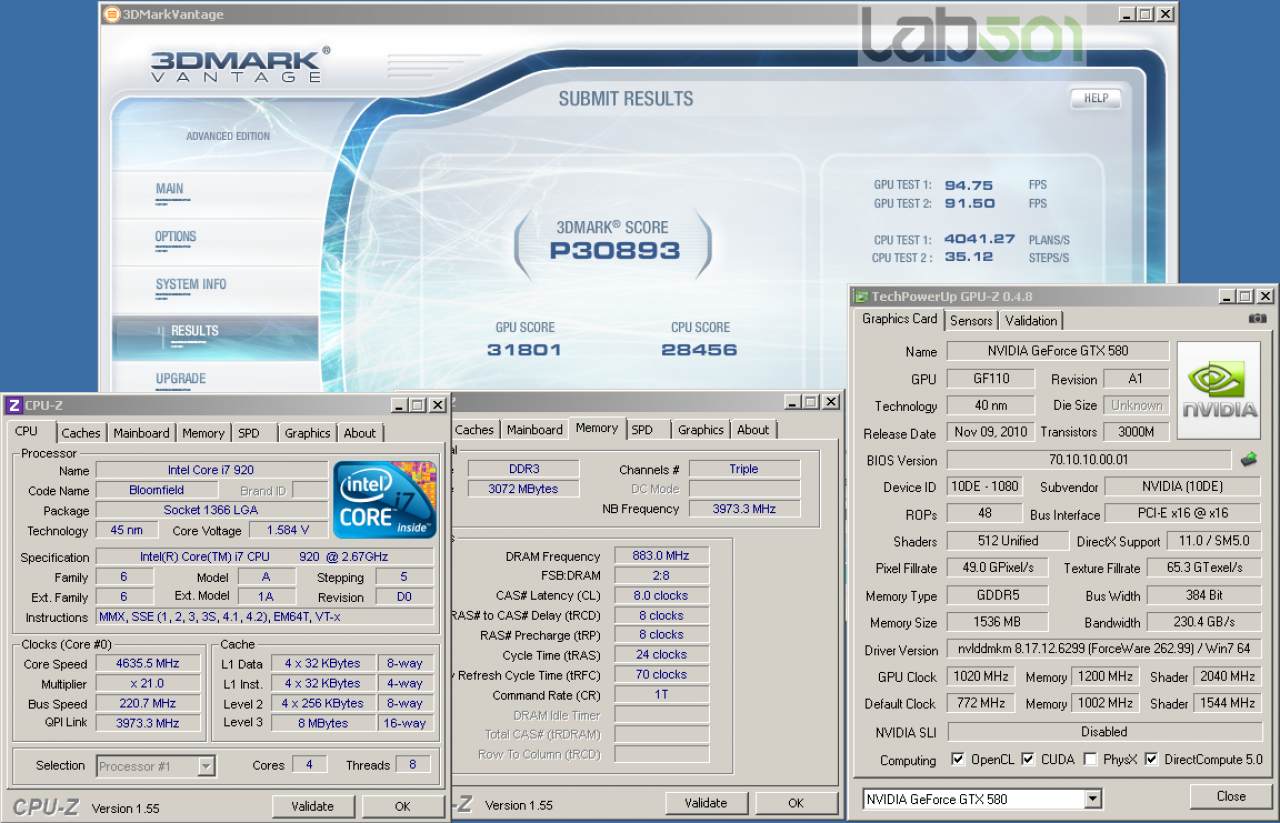This screenshot has height=823, width=1280.
Task: Click the NB Frequency value 3973.3 MHz
Action: pyautogui.click(x=744, y=509)
